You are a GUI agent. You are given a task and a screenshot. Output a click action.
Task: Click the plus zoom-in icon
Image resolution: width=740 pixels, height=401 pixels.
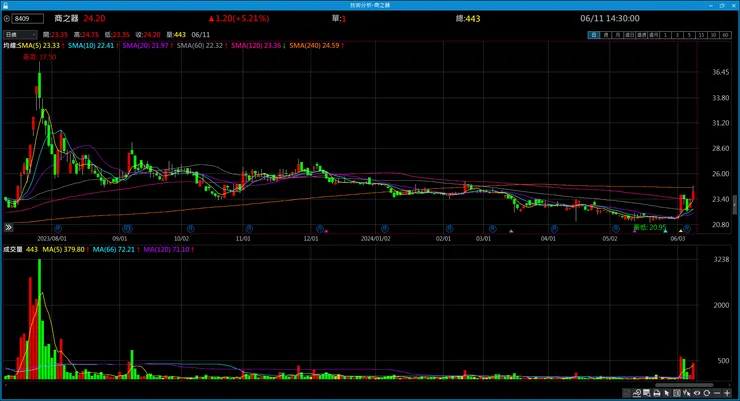tap(727, 393)
